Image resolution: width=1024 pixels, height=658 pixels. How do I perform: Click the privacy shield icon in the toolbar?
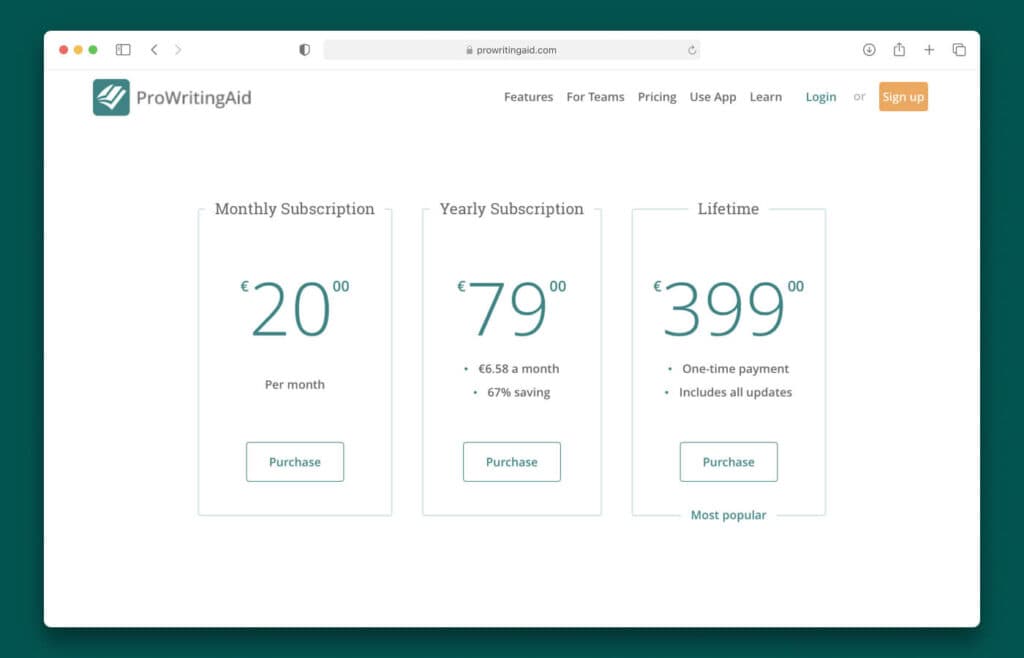tap(303, 49)
